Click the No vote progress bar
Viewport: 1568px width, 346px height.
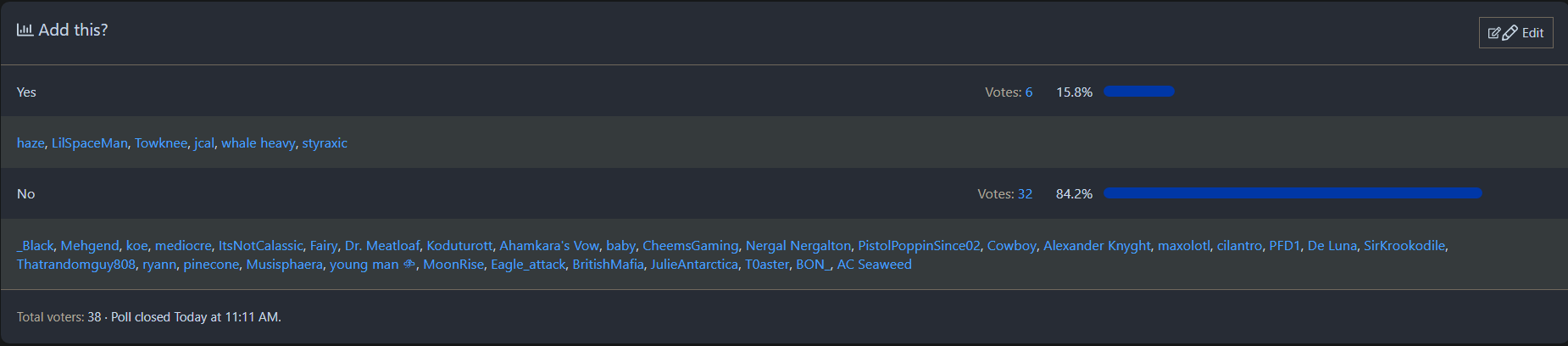tap(1293, 193)
